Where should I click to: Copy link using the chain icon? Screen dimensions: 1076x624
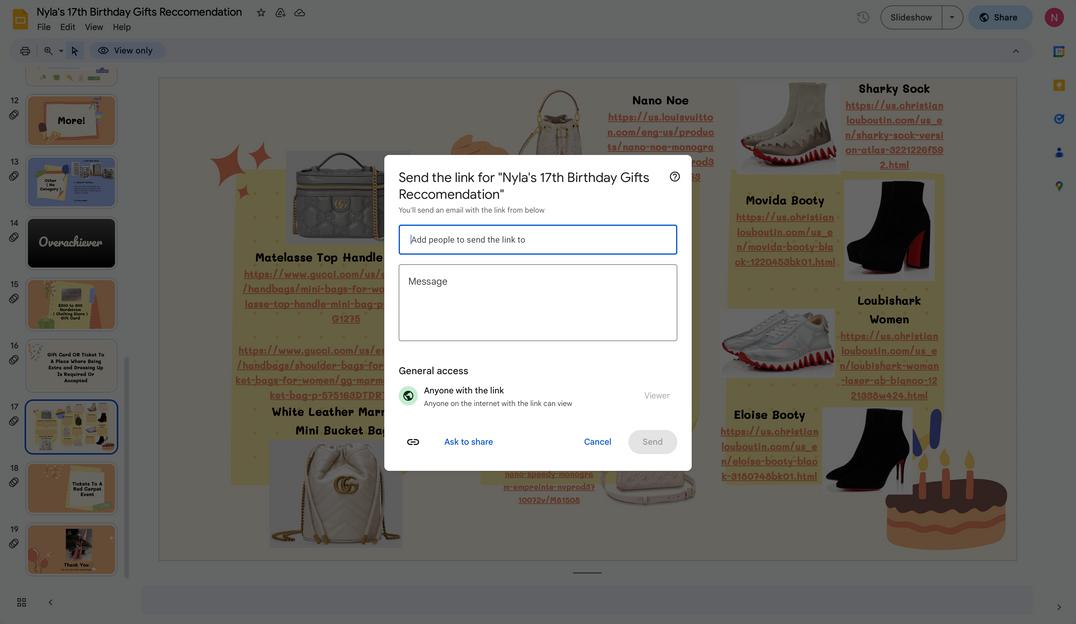(413, 442)
